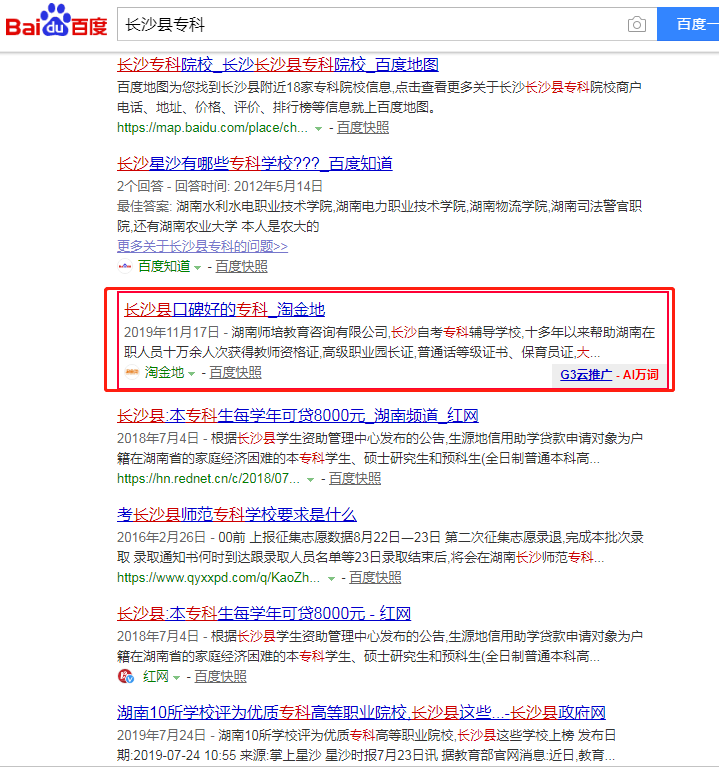Open 百度快照 for qyxxpd.com result
The image size is (719, 776).
coord(375,578)
